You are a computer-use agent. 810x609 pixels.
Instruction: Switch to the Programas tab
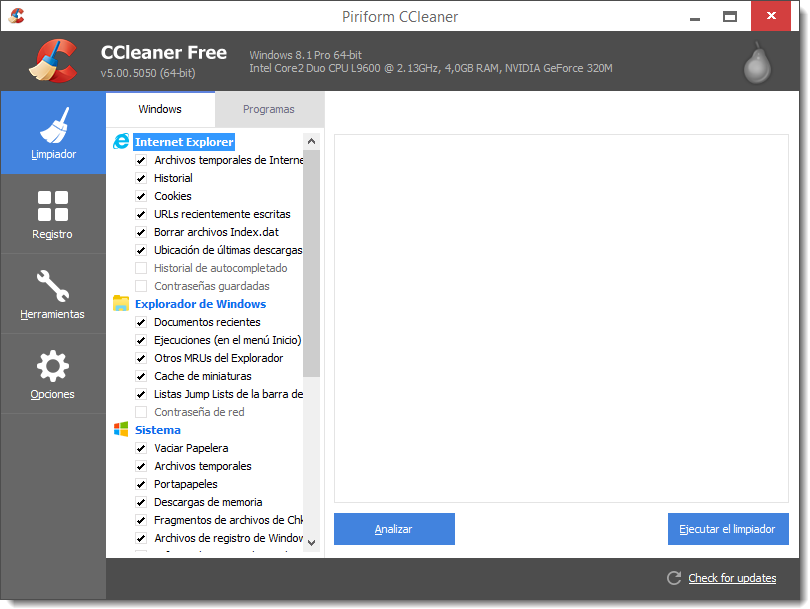click(269, 110)
